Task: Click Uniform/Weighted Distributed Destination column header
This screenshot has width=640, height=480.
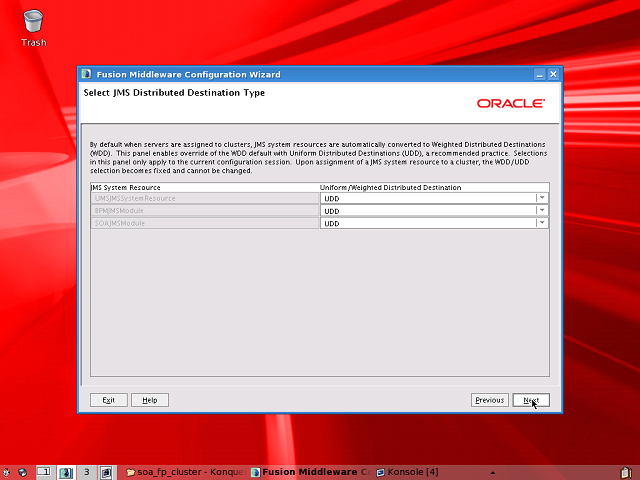Action: 434,187
